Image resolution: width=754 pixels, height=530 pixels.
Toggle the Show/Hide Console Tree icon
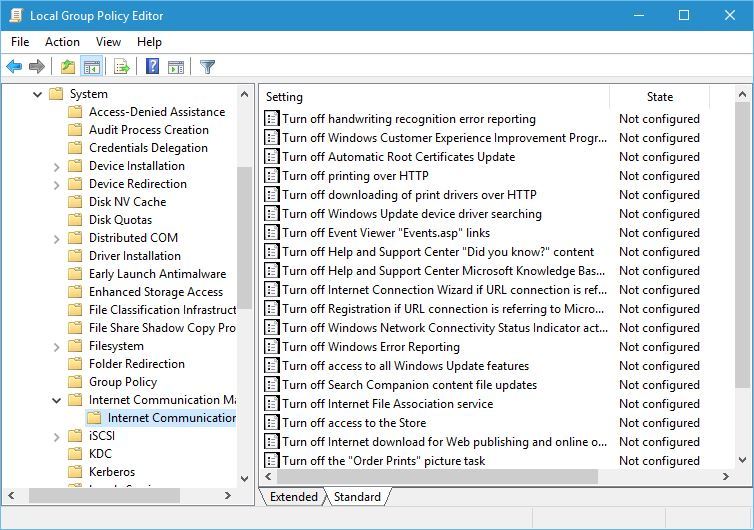[x=91, y=66]
